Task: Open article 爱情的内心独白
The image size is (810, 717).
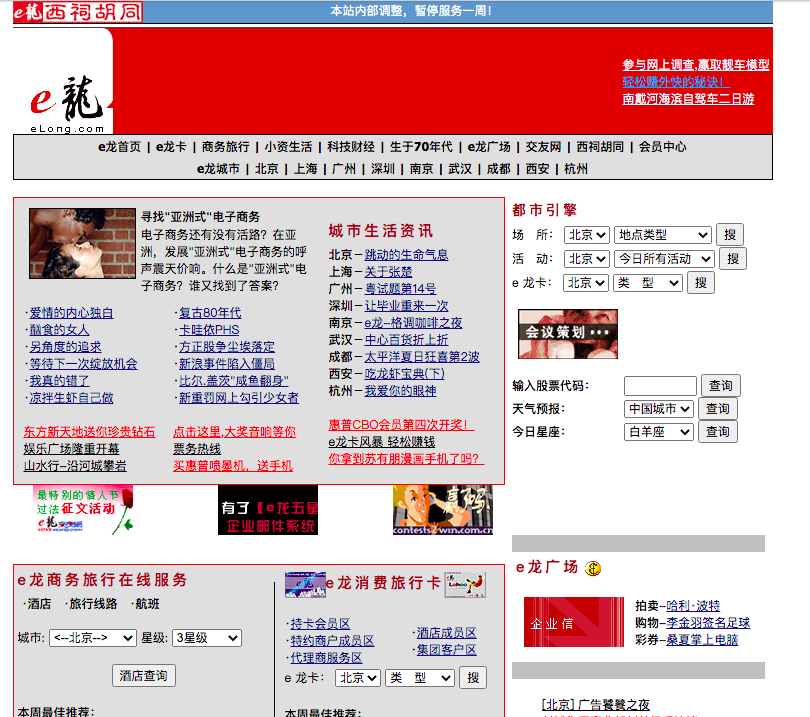Action: point(71,313)
